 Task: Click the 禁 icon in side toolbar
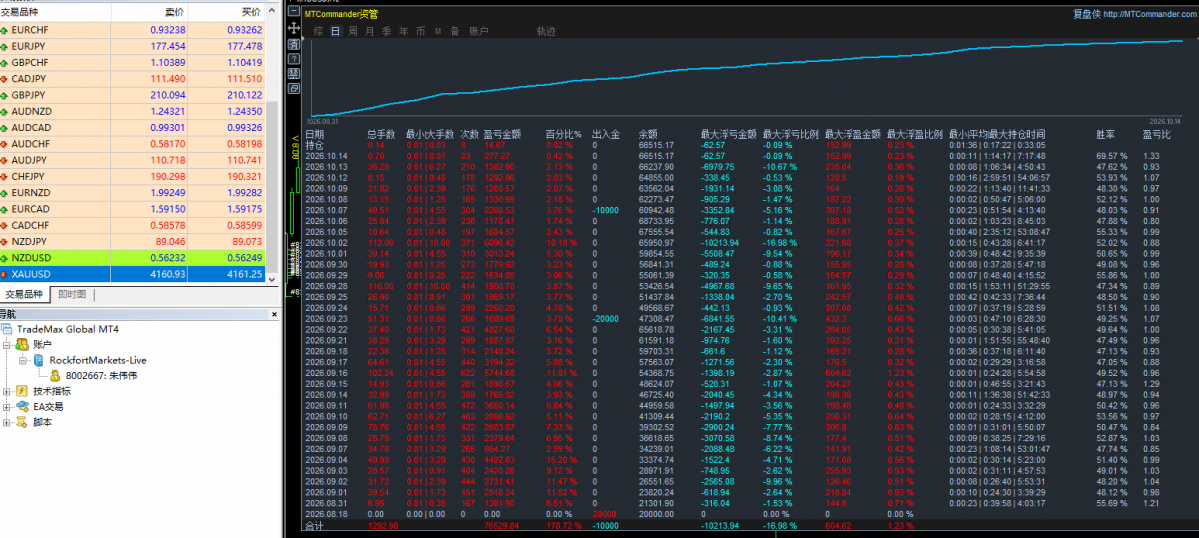coord(293,74)
